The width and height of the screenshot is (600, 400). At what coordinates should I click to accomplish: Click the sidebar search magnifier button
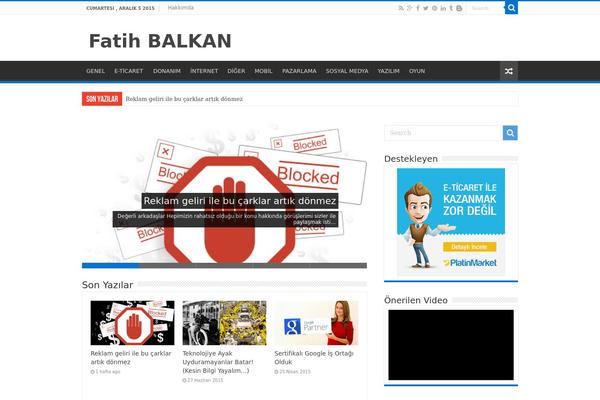coord(510,133)
